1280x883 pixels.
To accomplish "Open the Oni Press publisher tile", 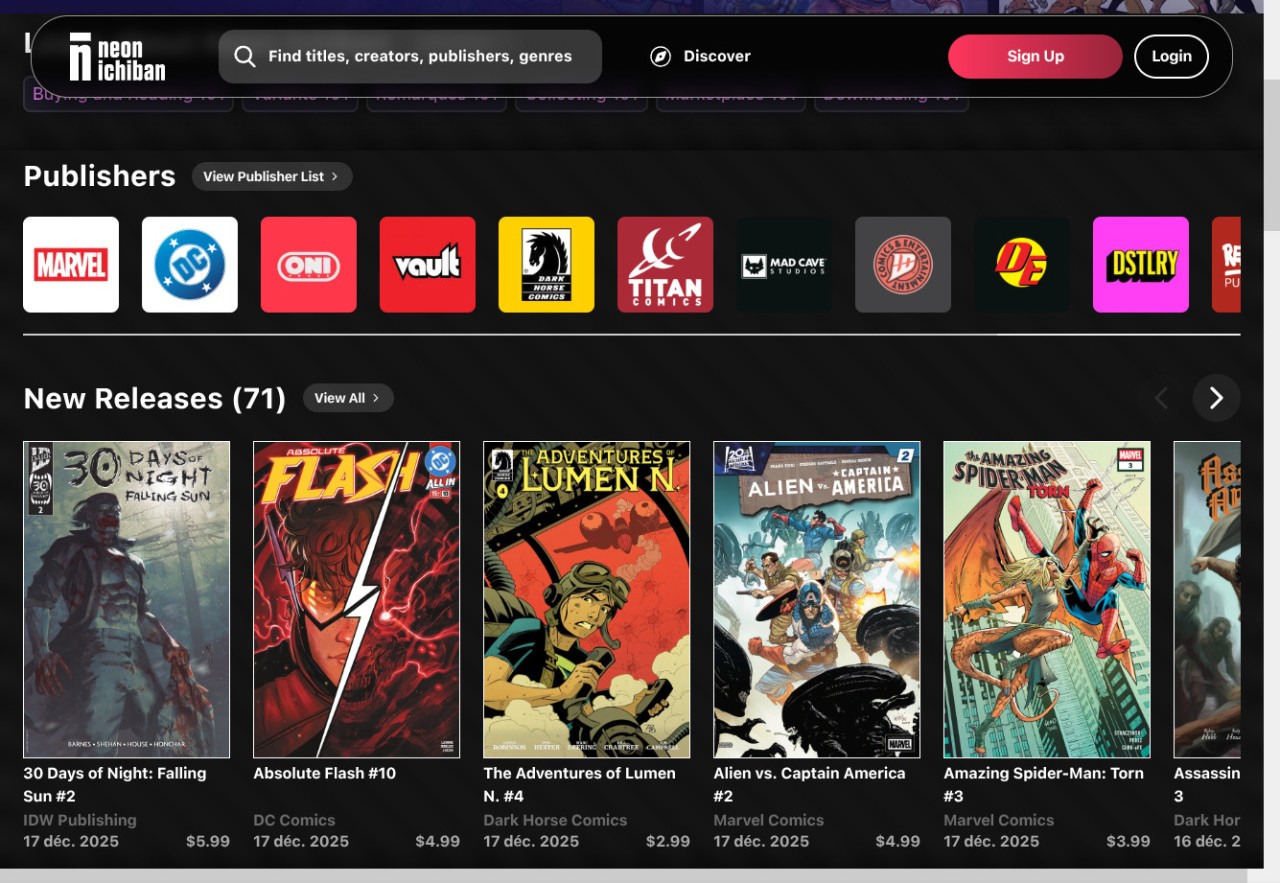I will 308,265.
